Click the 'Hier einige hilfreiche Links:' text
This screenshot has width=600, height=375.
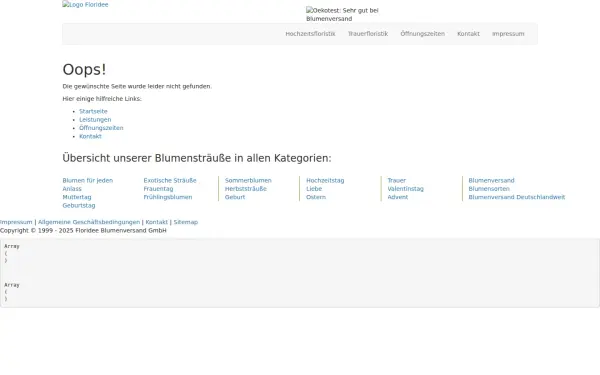(102, 99)
